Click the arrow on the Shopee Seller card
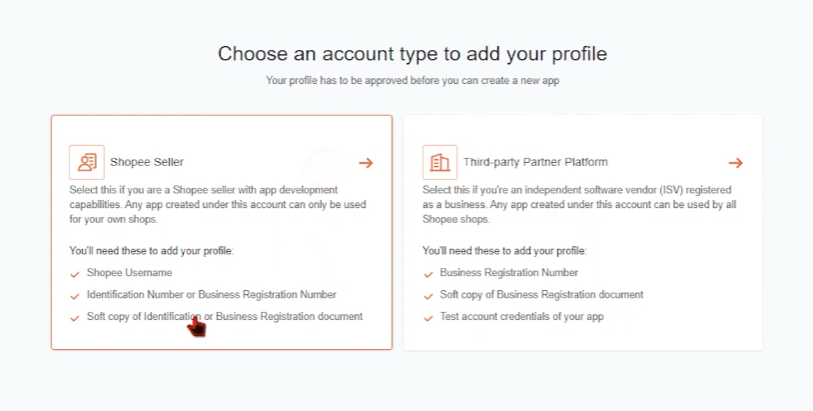The image size is (813, 411). coord(366,163)
